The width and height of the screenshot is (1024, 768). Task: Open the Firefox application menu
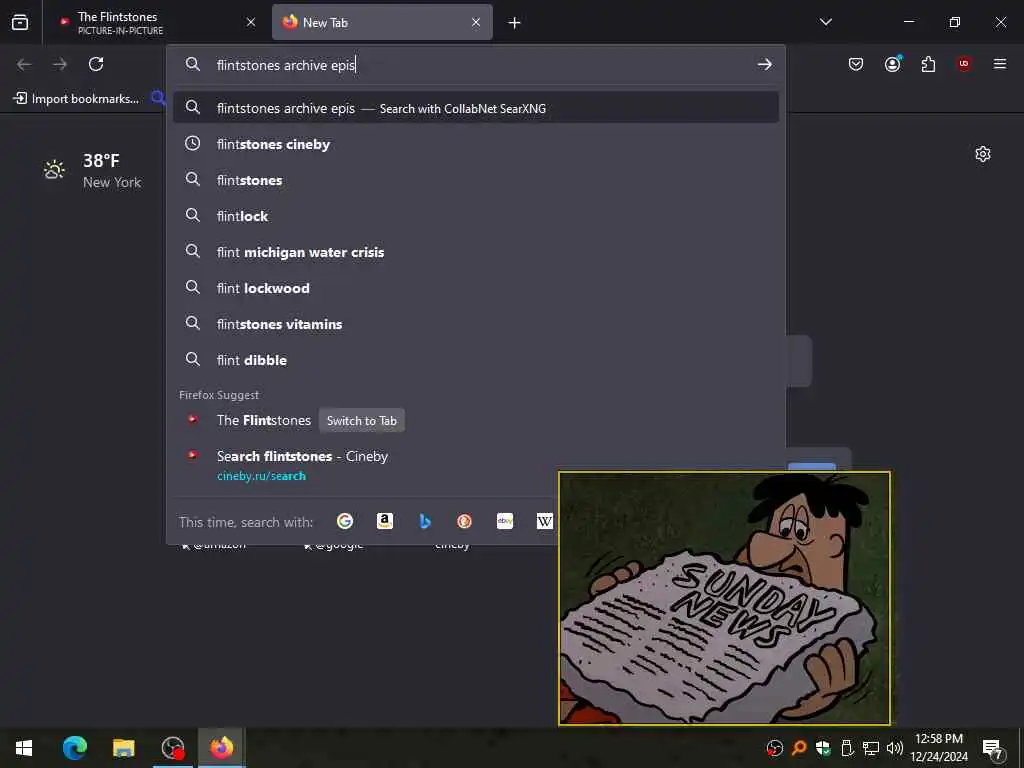1000,64
